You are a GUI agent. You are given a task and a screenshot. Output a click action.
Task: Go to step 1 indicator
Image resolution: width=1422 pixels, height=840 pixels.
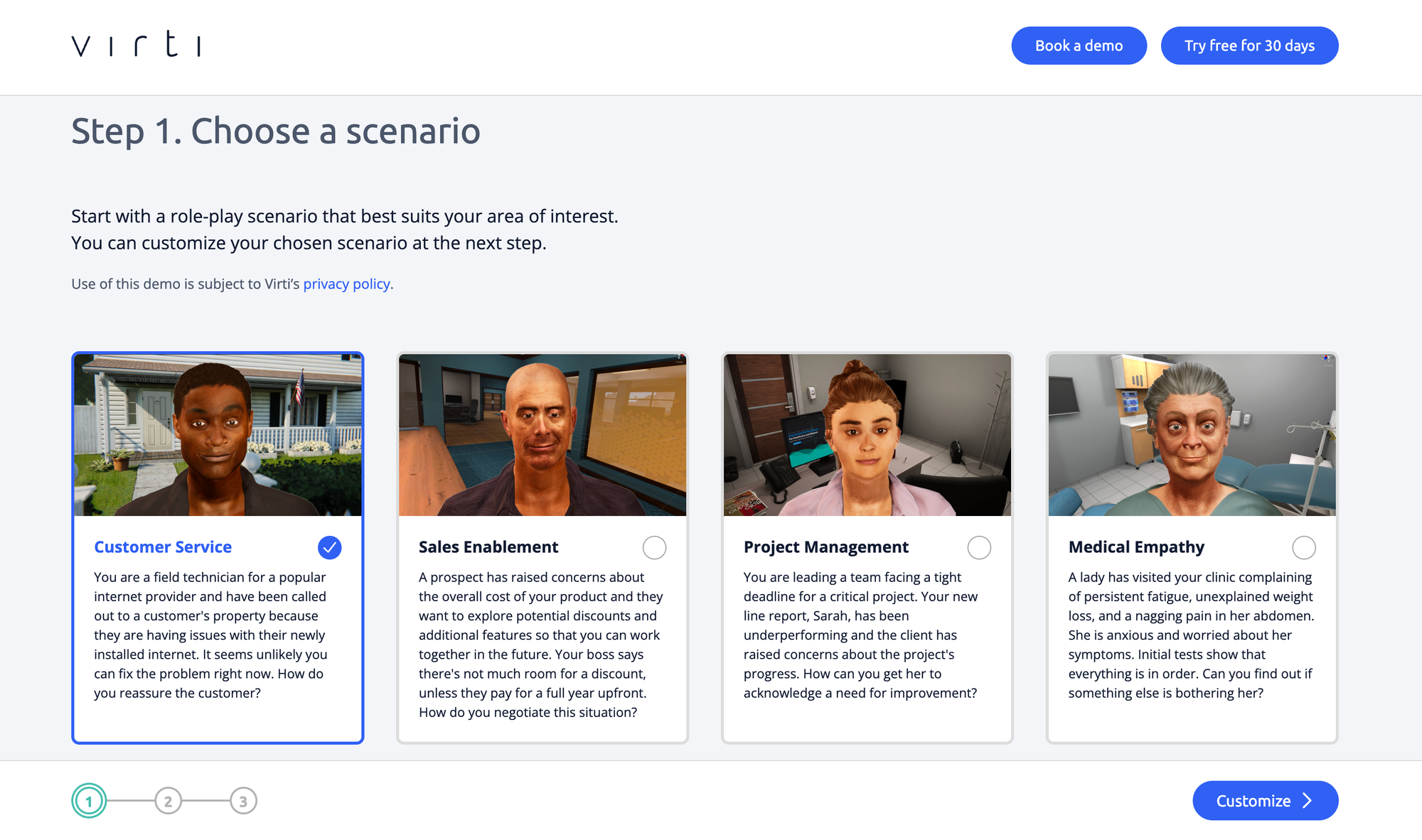(x=89, y=802)
